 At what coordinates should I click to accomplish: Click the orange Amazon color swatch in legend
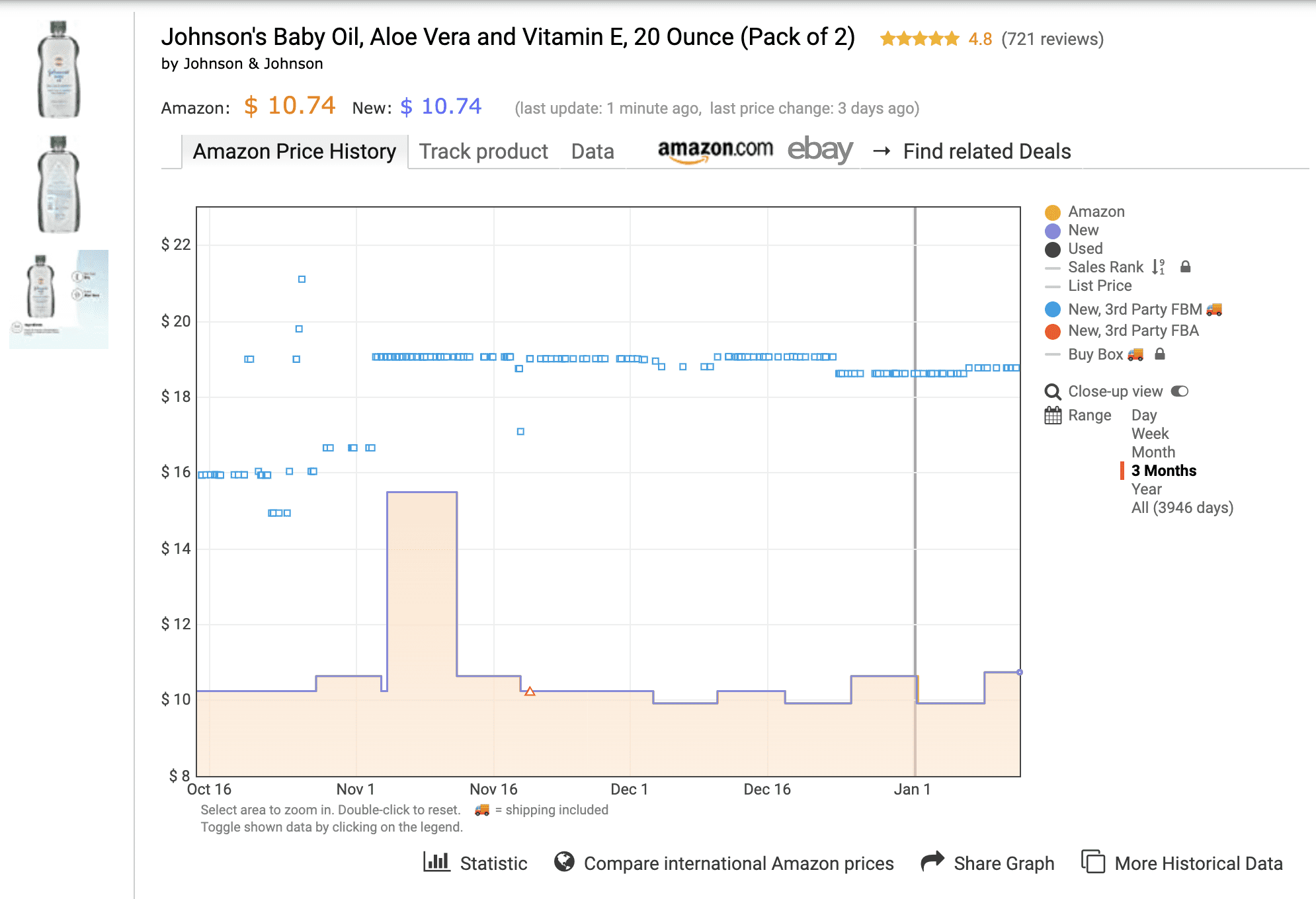(1051, 212)
